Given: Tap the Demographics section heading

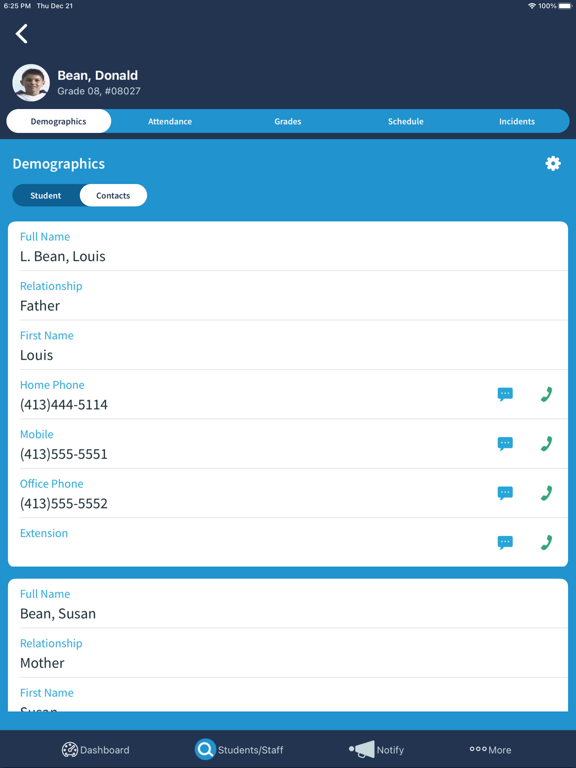Looking at the screenshot, I should coord(59,164).
